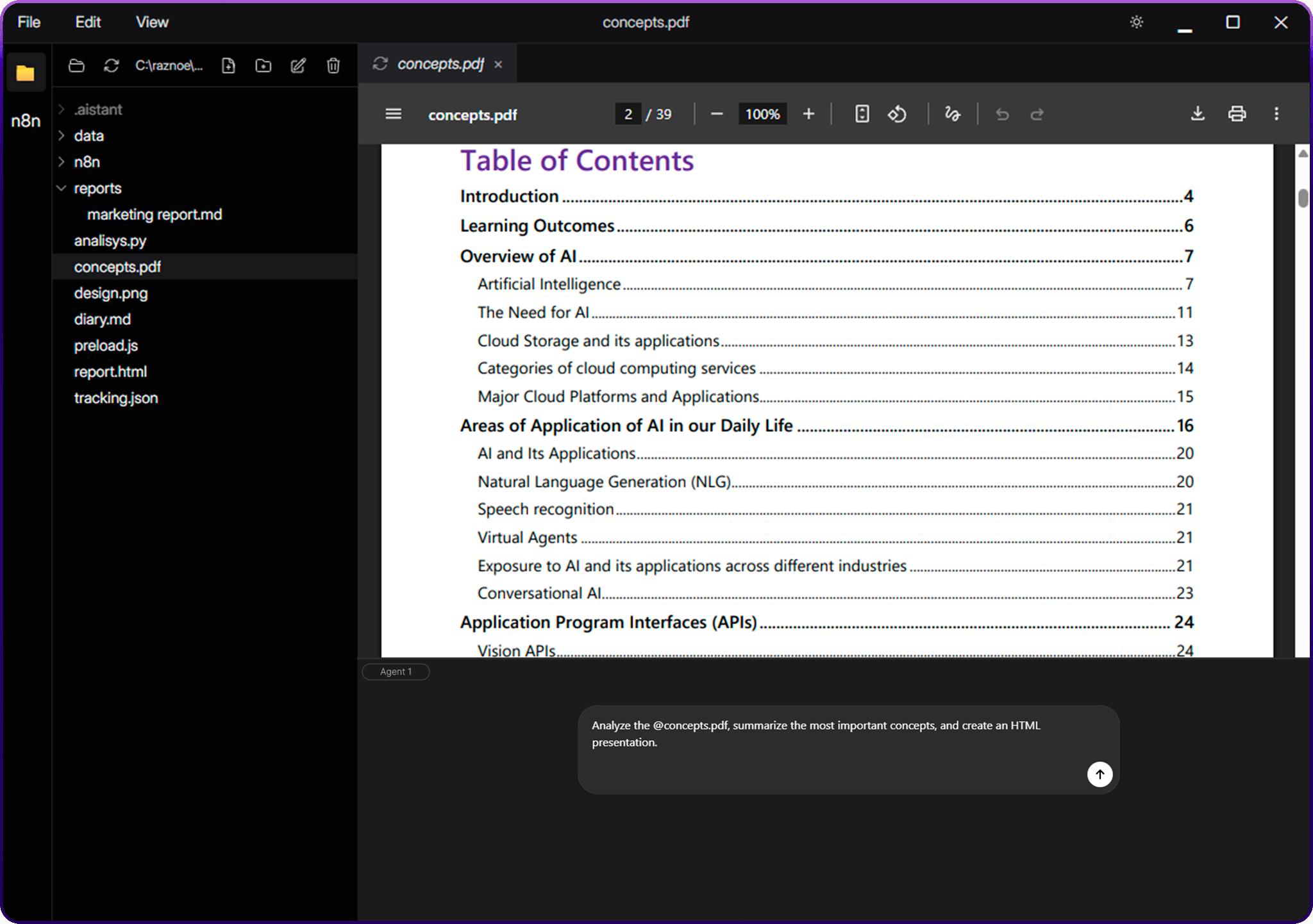Refresh the file explorer tree
This screenshot has width=1313, height=924.
[112, 65]
